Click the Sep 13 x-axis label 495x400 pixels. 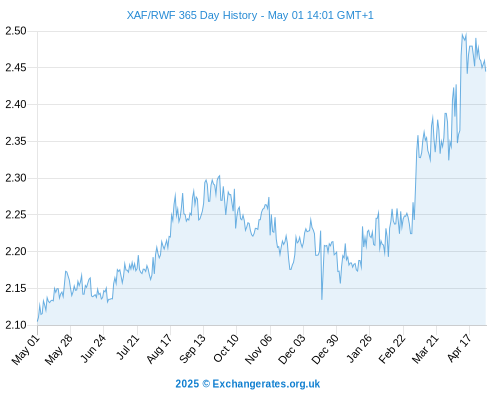click(192, 349)
